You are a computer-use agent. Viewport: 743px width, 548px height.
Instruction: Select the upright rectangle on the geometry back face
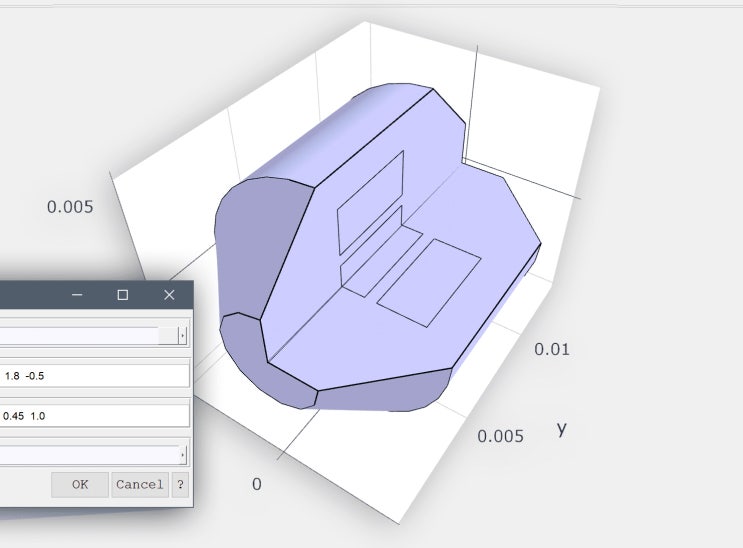371,203
